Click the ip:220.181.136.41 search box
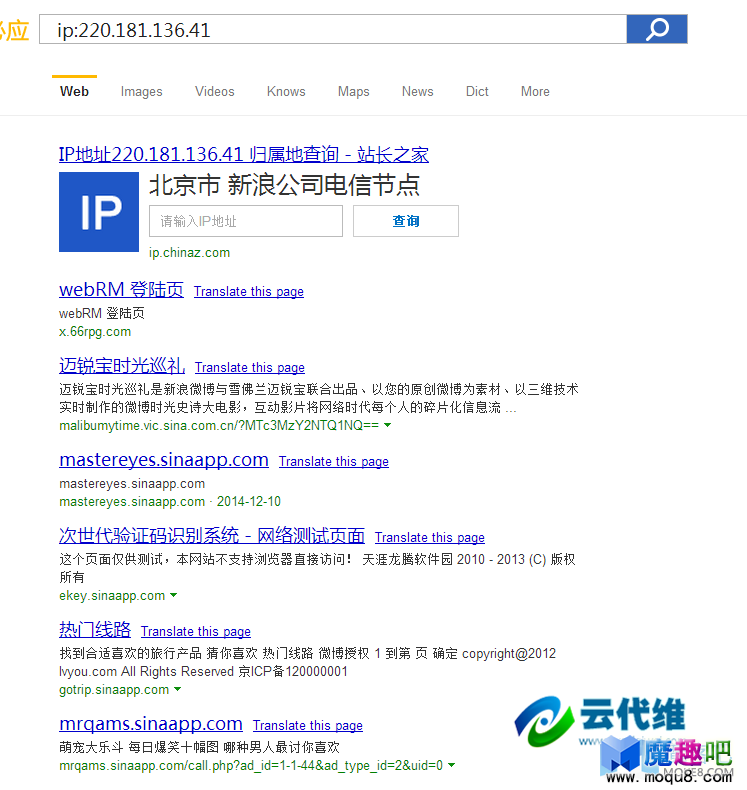Screen dimensions: 747x790 pos(333,29)
